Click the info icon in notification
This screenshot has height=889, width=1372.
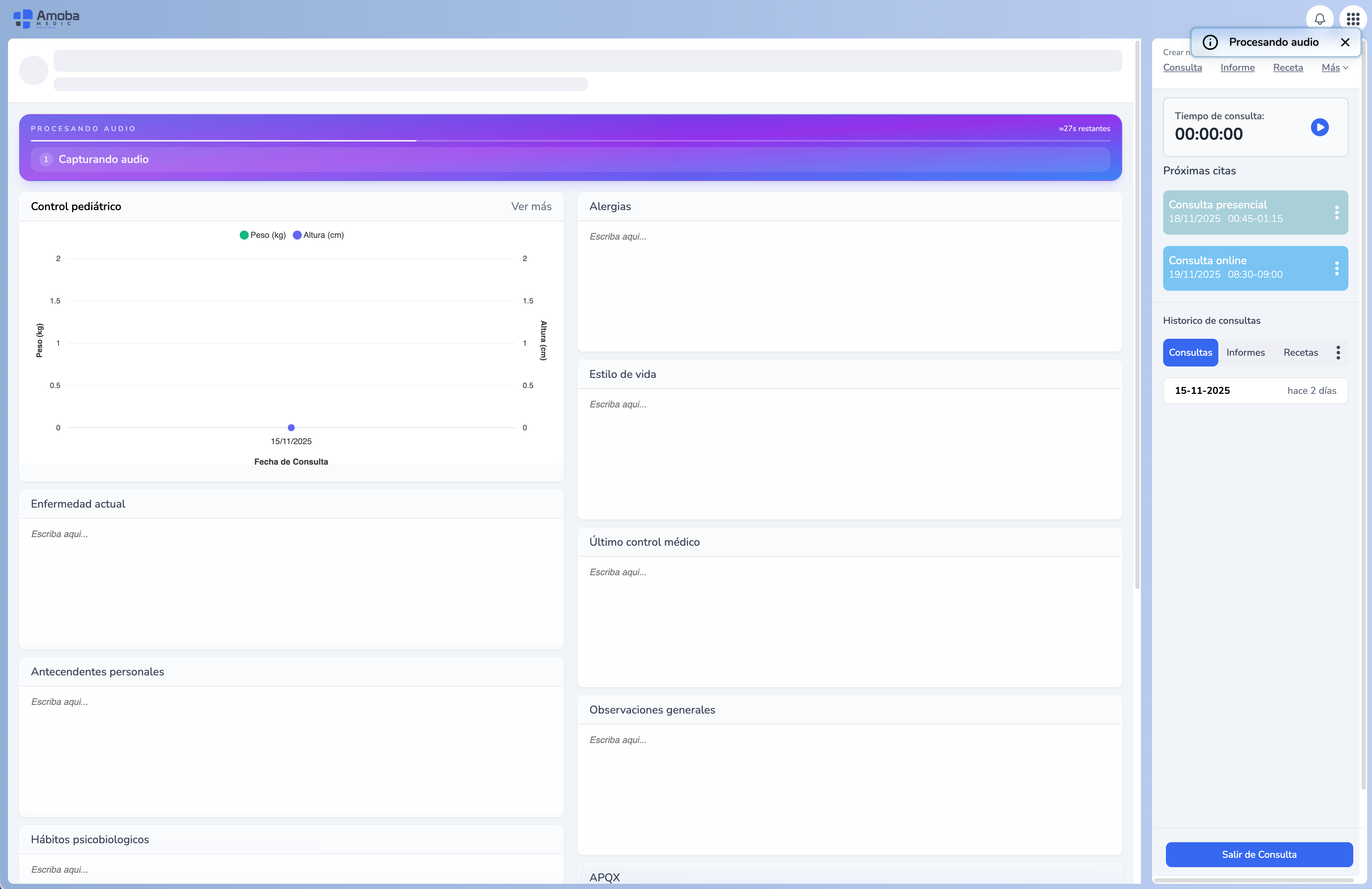click(1210, 42)
